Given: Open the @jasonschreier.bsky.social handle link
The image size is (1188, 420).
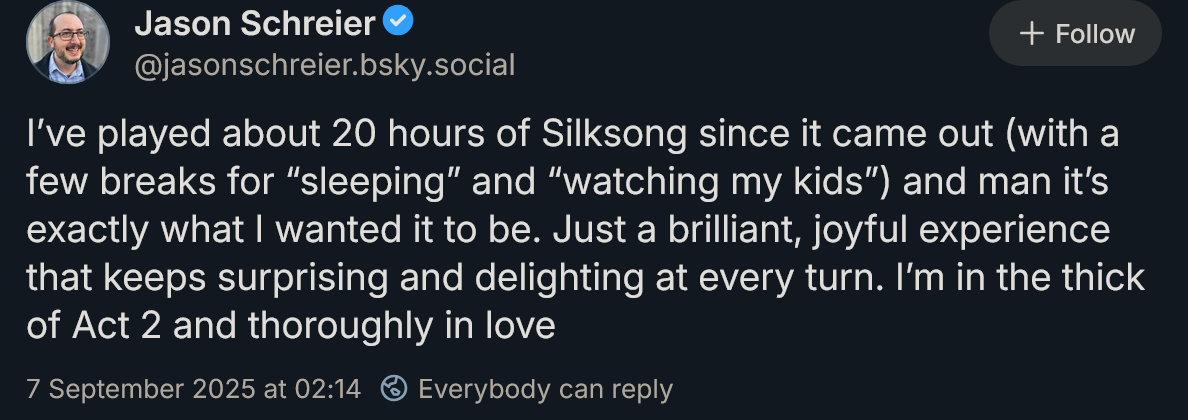Looking at the screenshot, I should click(324, 66).
